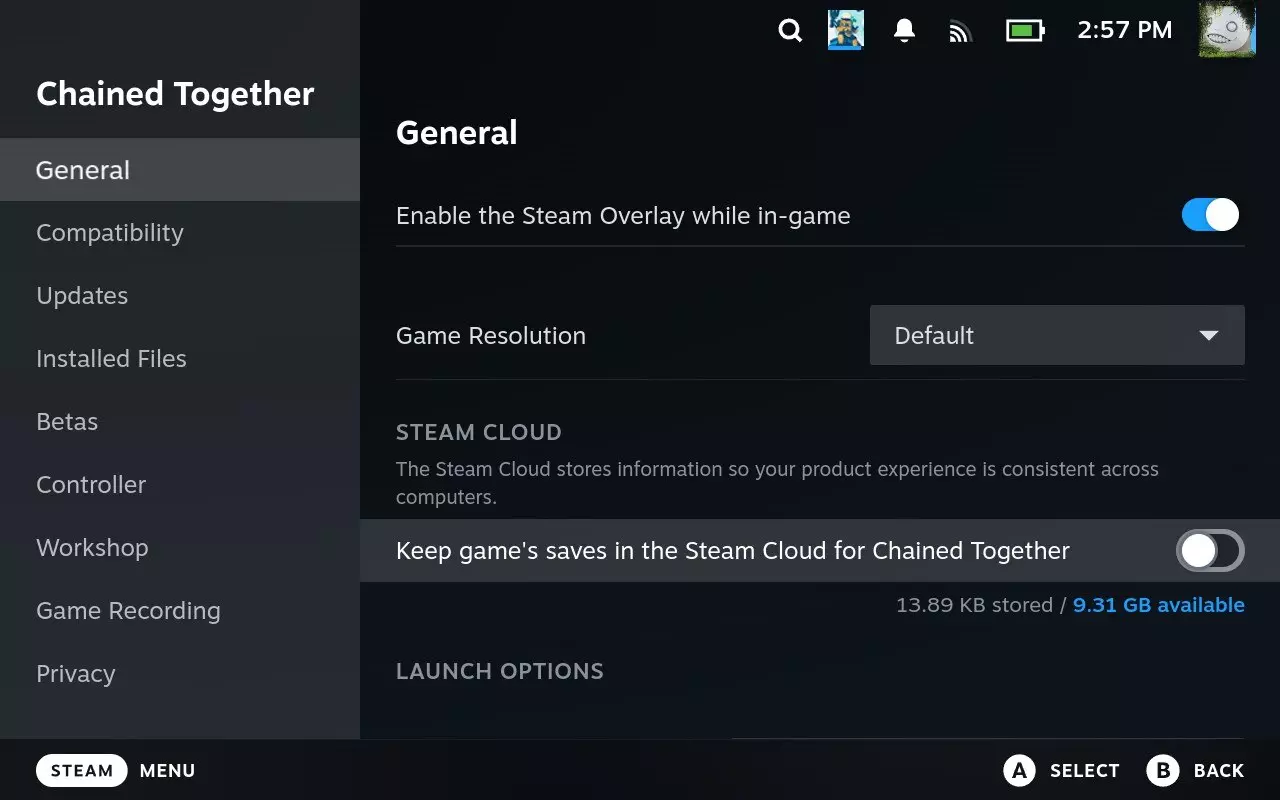Click the STEAM menu button
Image resolution: width=1280 pixels, height=800 pixels.
[x=82, y=770]
